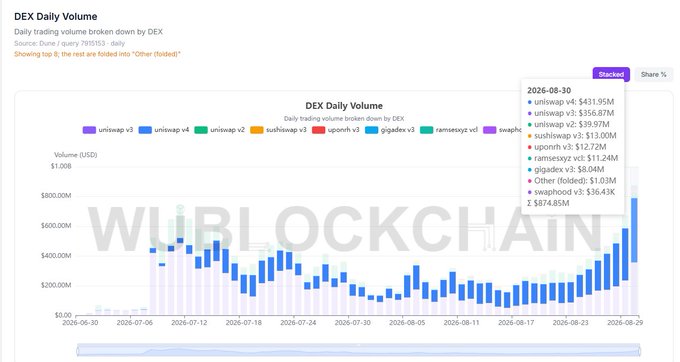Click subtitle under the page heading
The width and height of the screenshot is (680, 362).
(88, 32)
